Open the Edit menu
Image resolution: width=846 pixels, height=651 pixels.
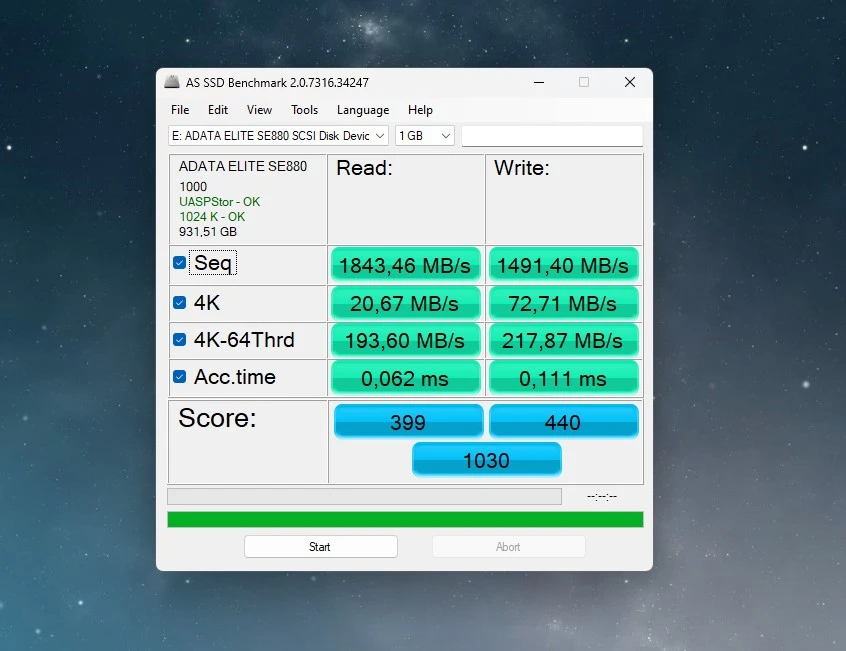tap(217, 110)
